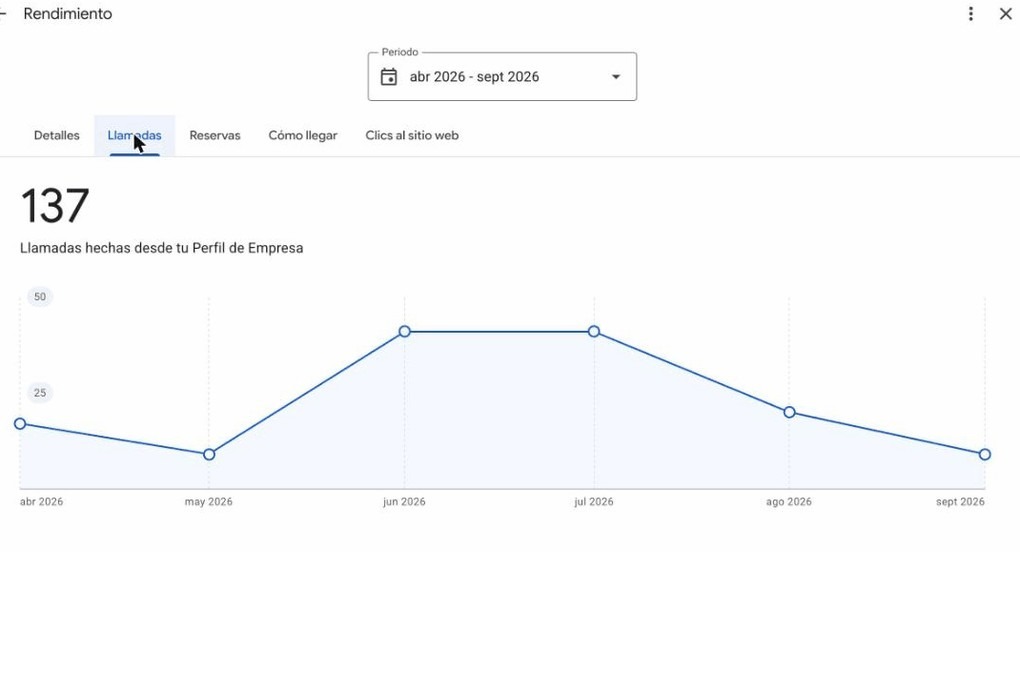Click 'Llamadas hechas desde tu Perfil de Empresa' text

161,248
